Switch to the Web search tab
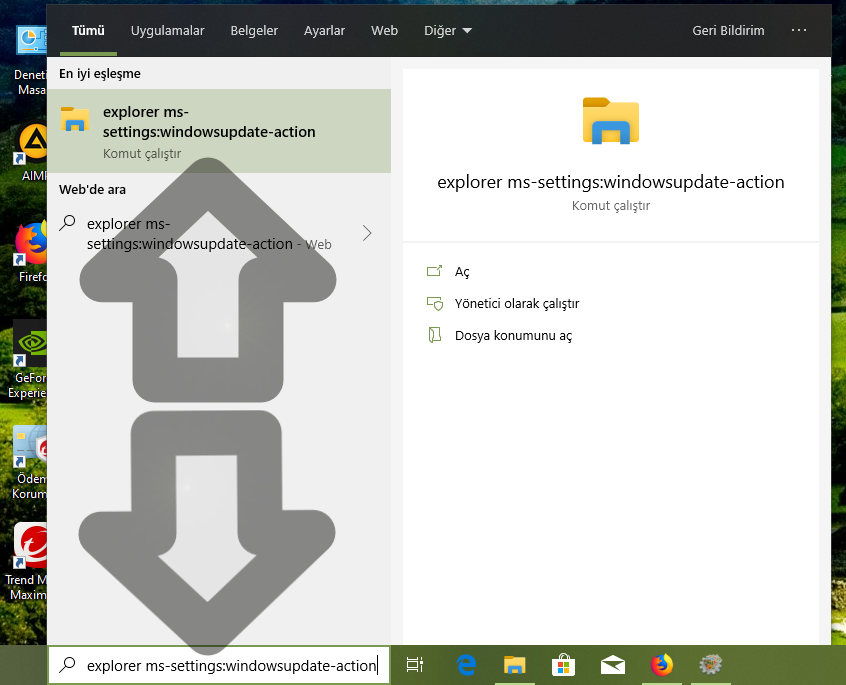Viewport: 846px width, 685px height. pyautogui.click(x=384, y=31)
